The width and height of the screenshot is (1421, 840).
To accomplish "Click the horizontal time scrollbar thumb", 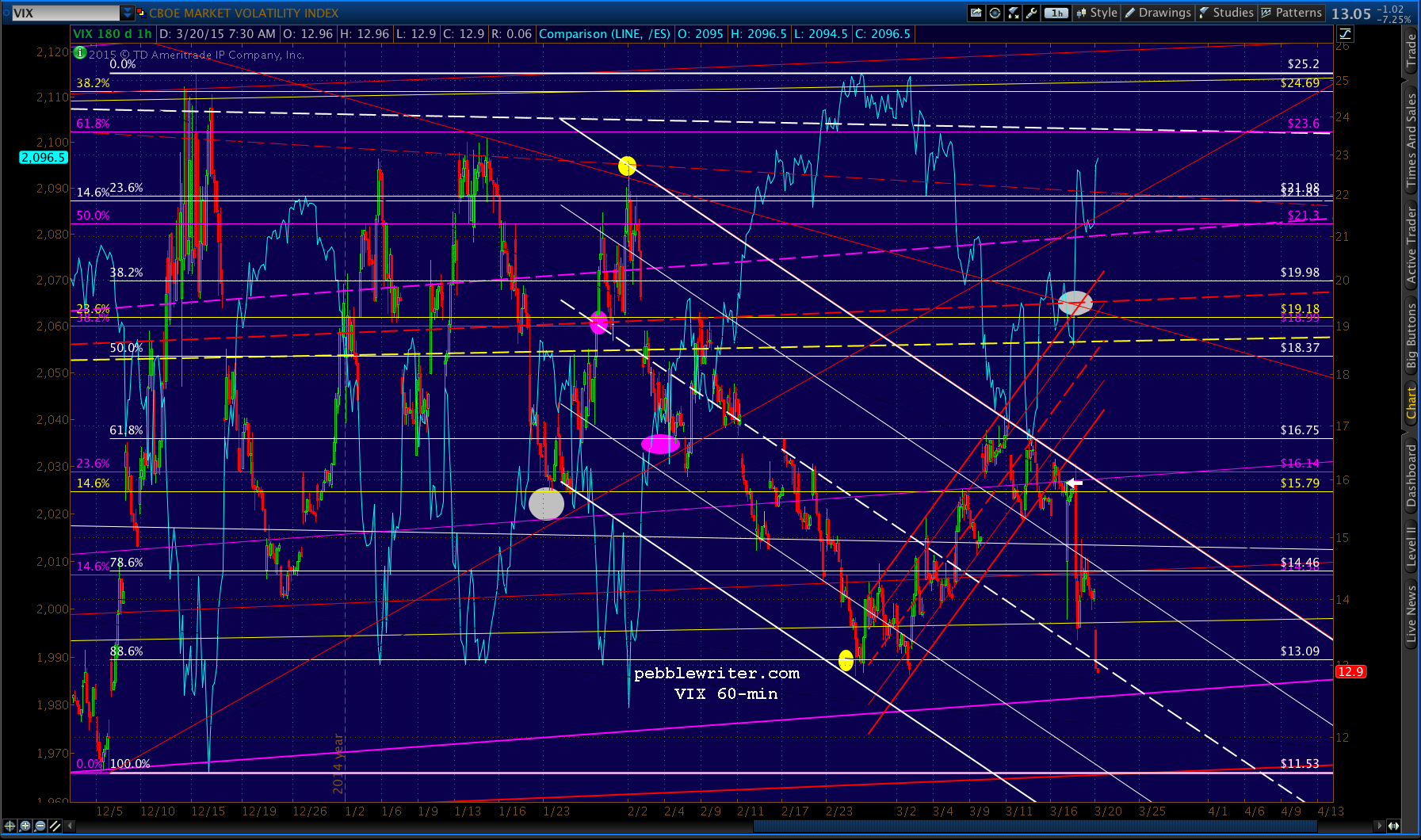I will click(x=1035, y=826).
